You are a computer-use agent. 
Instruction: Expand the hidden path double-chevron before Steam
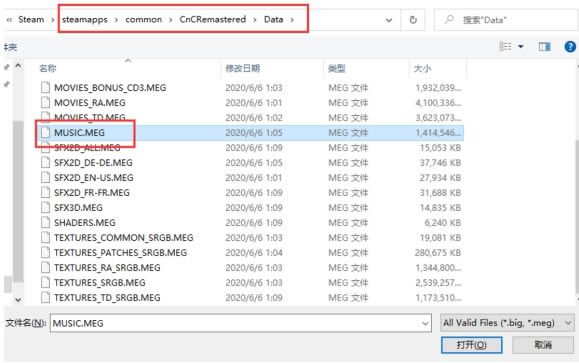click(9, 20)
